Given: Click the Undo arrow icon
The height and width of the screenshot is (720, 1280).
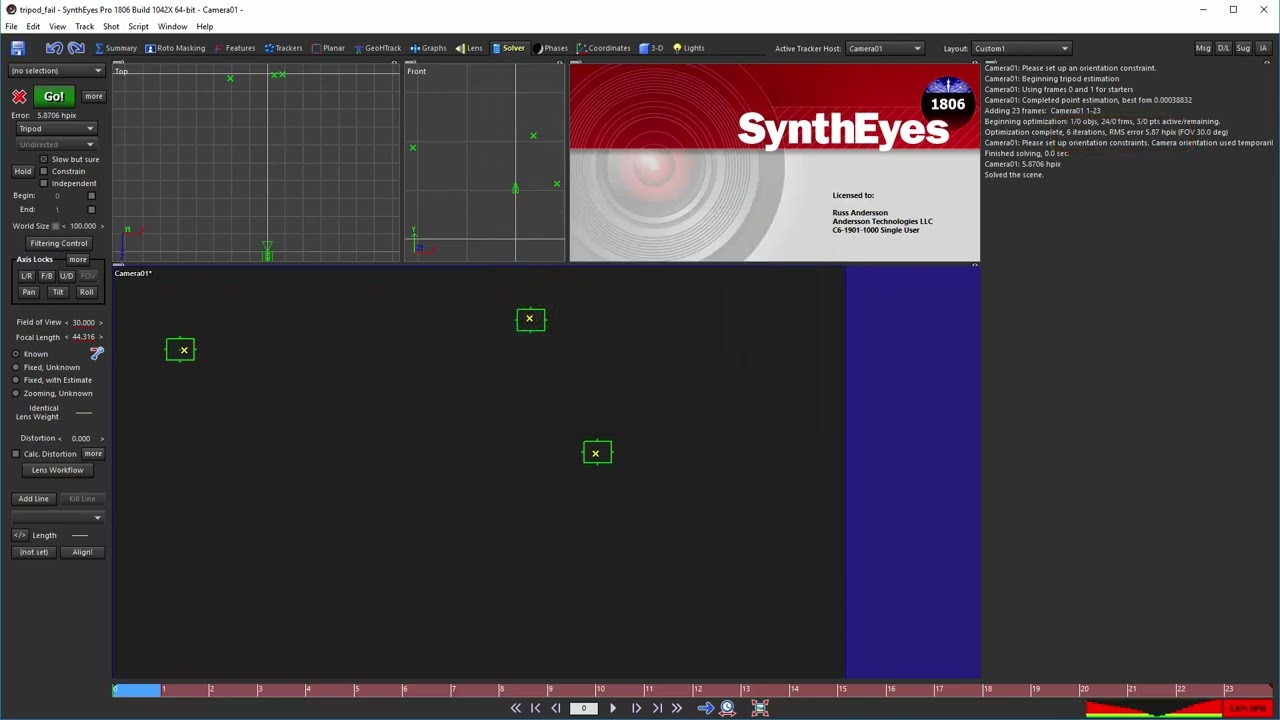Looking at the screenshot, I should pyautogui.click(x=54, y=48).
